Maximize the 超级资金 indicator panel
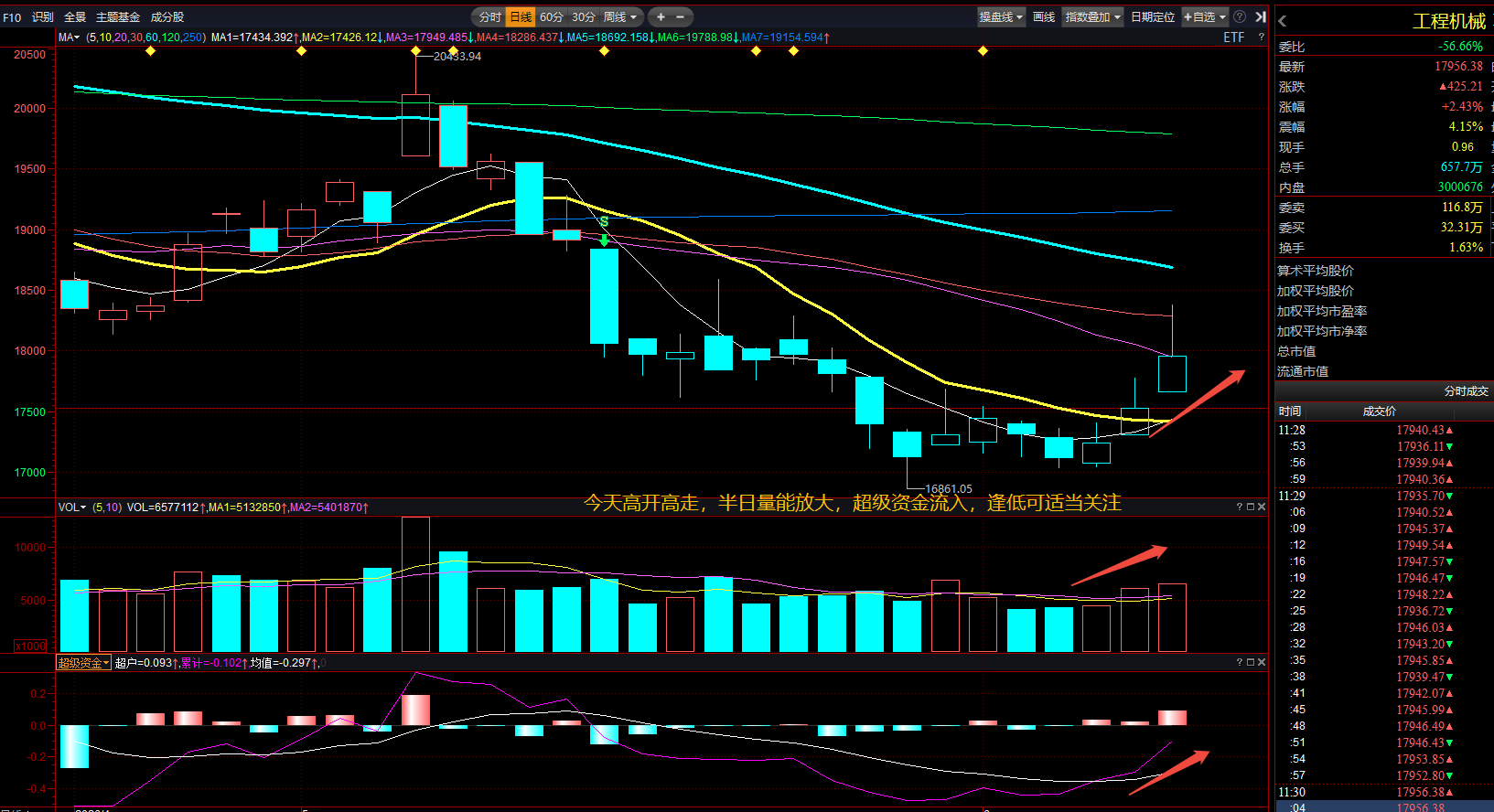This screenshot has height=812, width=1494. [1251, 662]
